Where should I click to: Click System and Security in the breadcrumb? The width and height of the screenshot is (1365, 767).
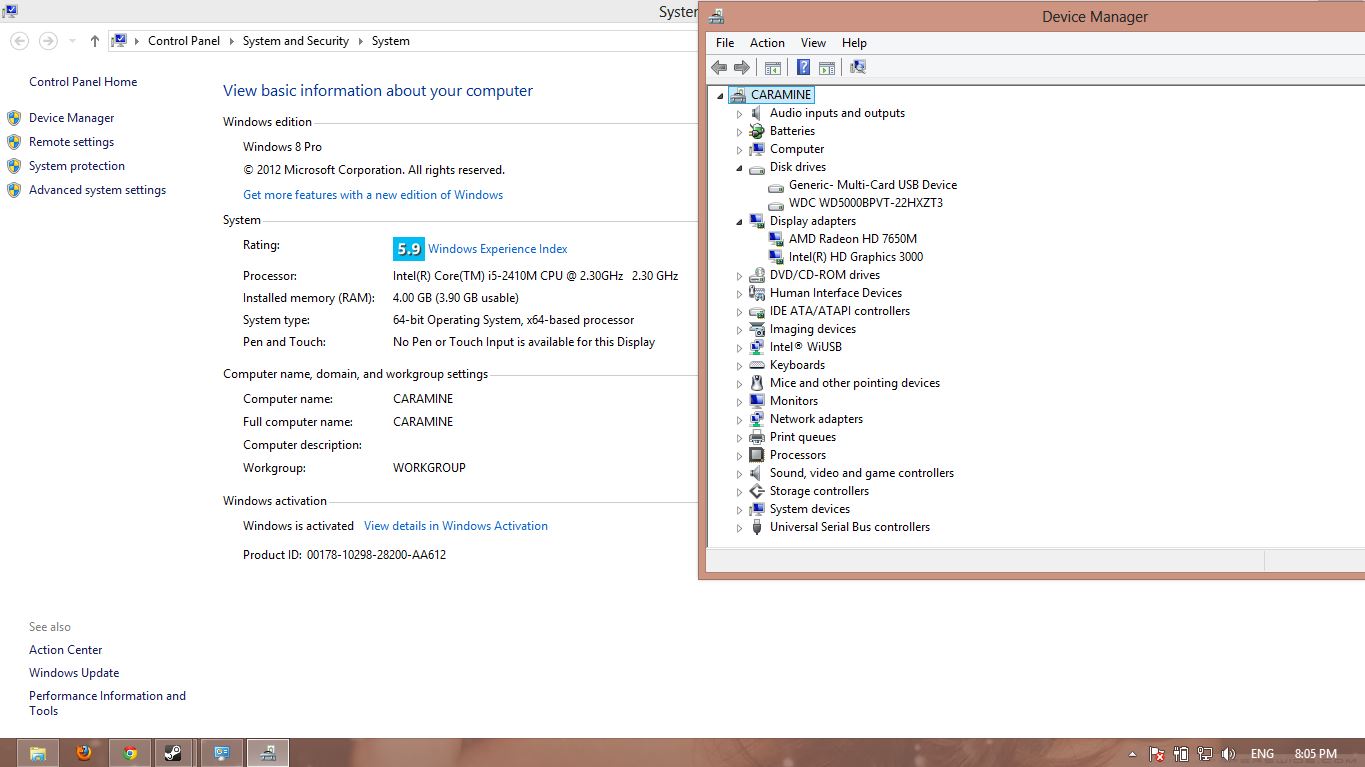[296, 41]
